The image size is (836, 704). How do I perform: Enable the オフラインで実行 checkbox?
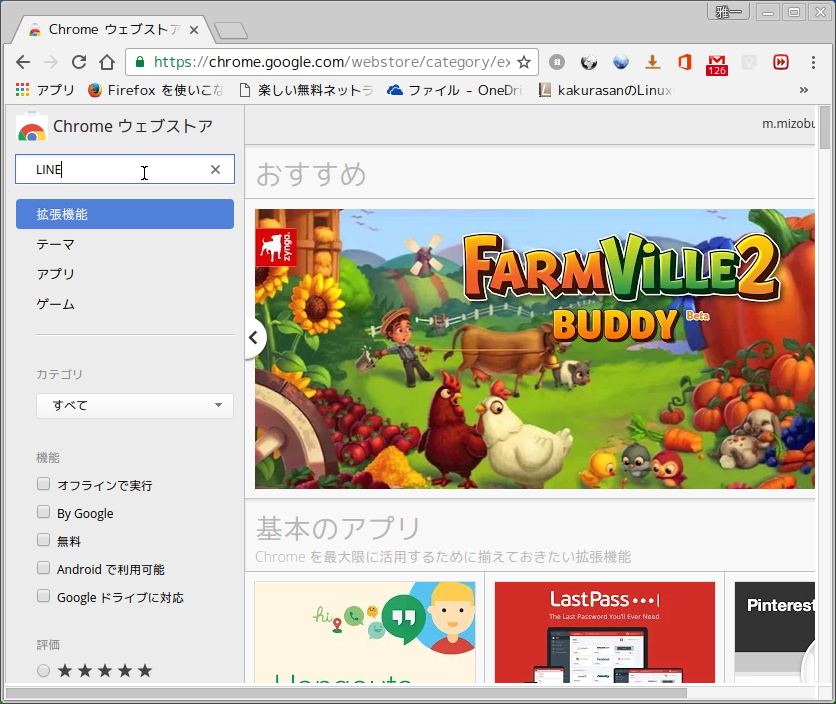click(x=44, y=484)
